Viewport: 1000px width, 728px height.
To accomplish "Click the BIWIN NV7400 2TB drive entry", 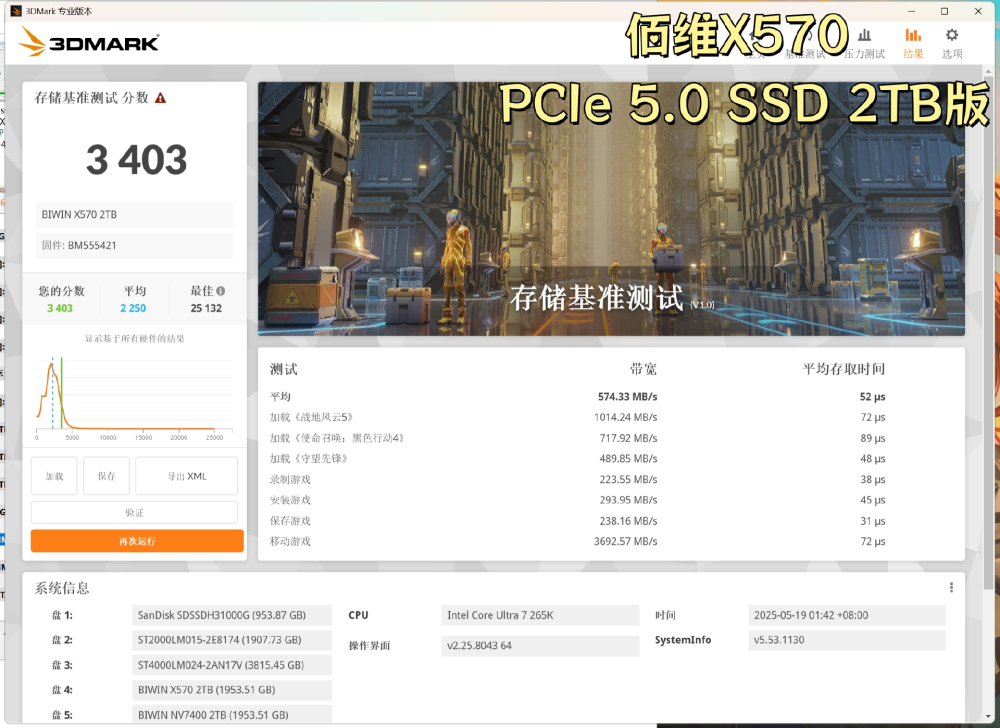I will click(232, 715).
